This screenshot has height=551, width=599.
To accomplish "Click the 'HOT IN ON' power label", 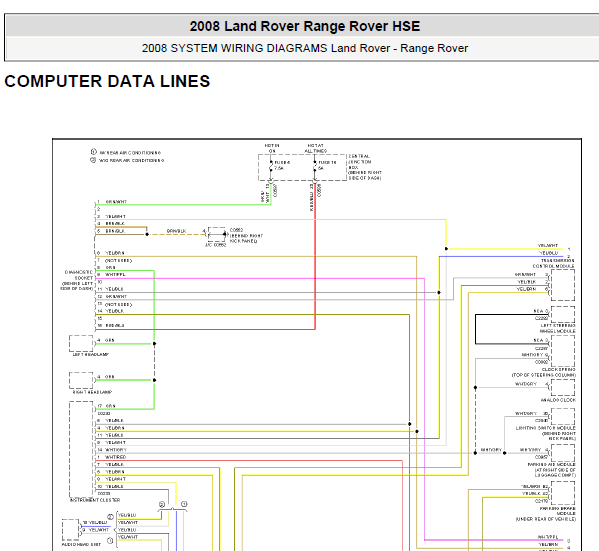I will coord(272,148).
